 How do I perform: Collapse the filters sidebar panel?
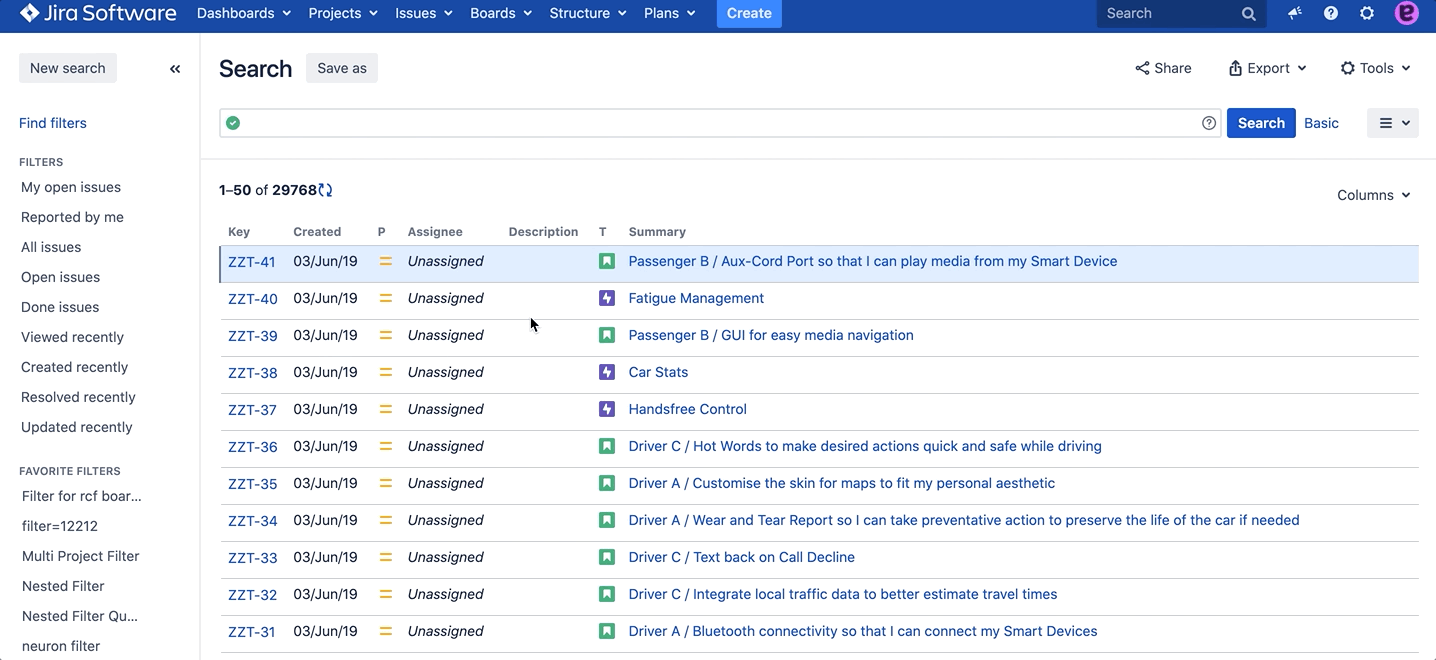click(175, 69)
